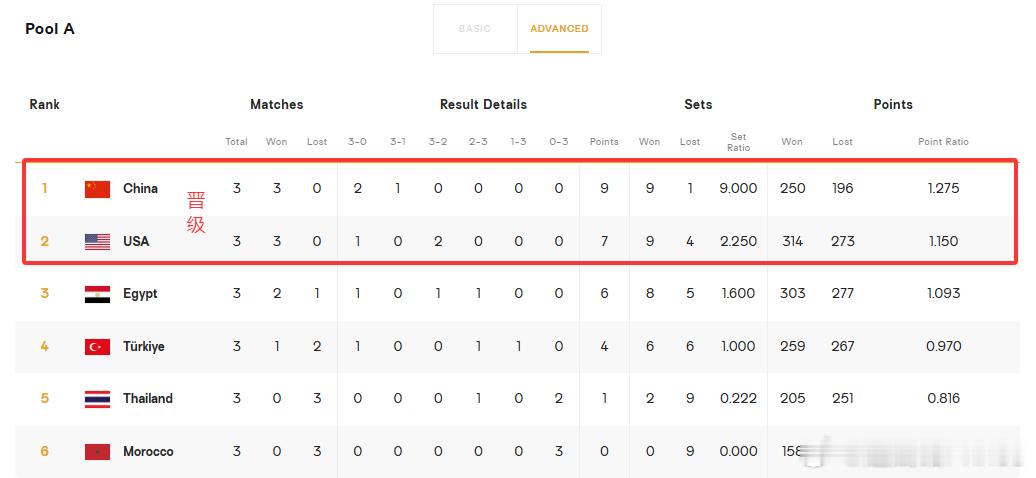1036x478 pixels.
Task: Open the USA team link
Action: (136, 241)
